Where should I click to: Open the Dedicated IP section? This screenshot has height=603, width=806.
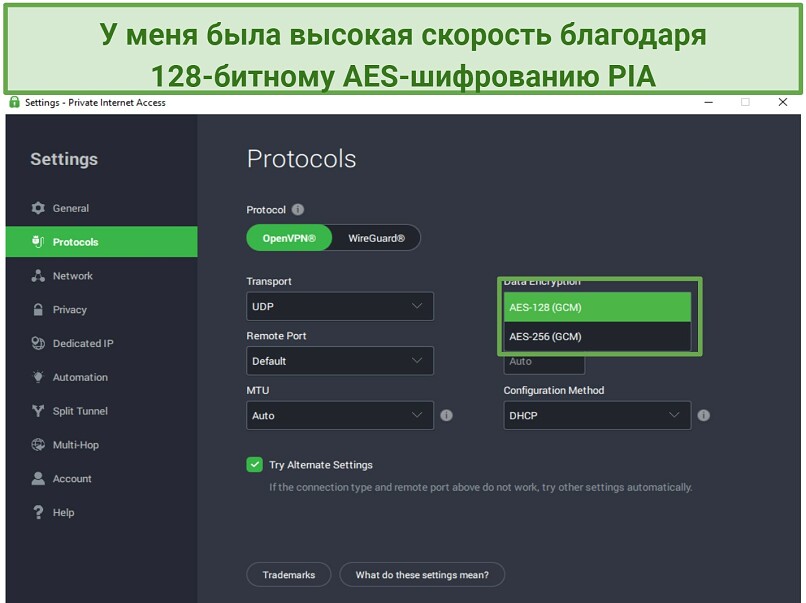point(102,343)
